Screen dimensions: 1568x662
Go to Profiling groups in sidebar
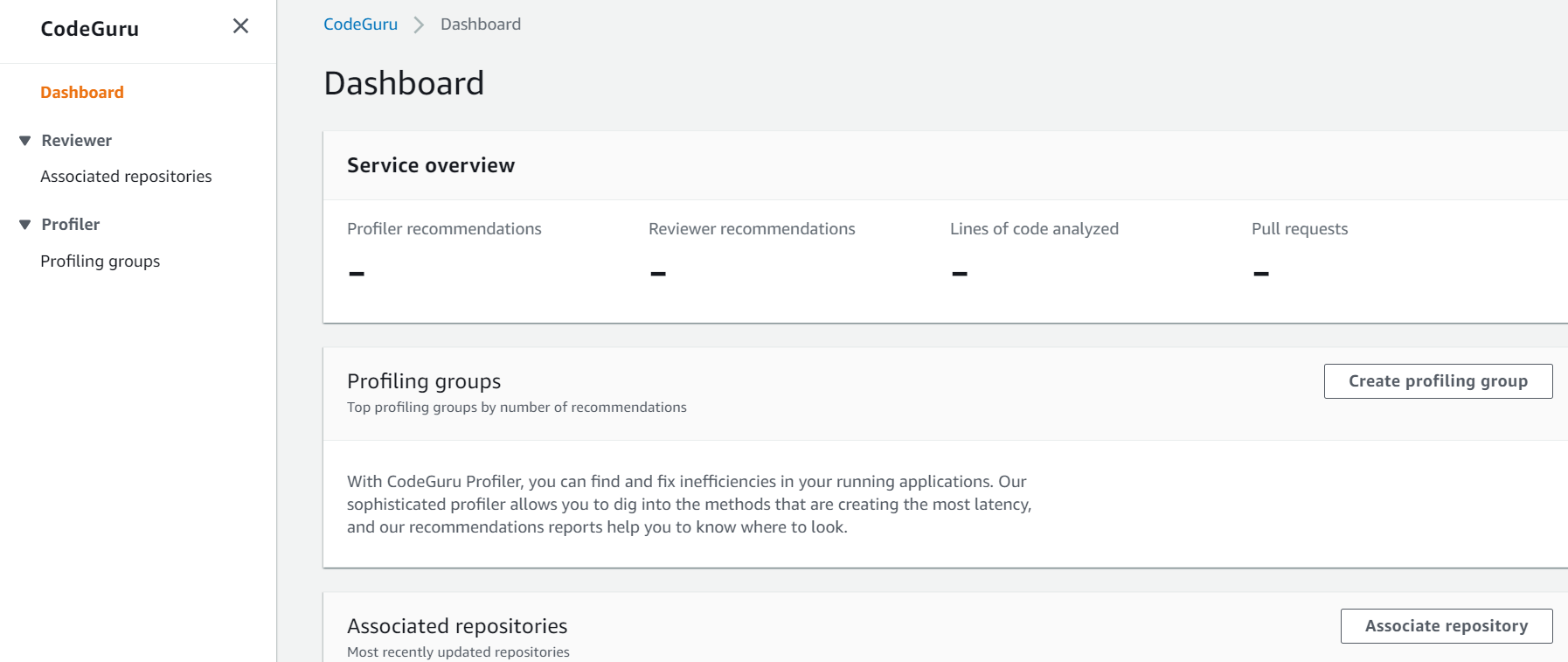pos(100,261)
